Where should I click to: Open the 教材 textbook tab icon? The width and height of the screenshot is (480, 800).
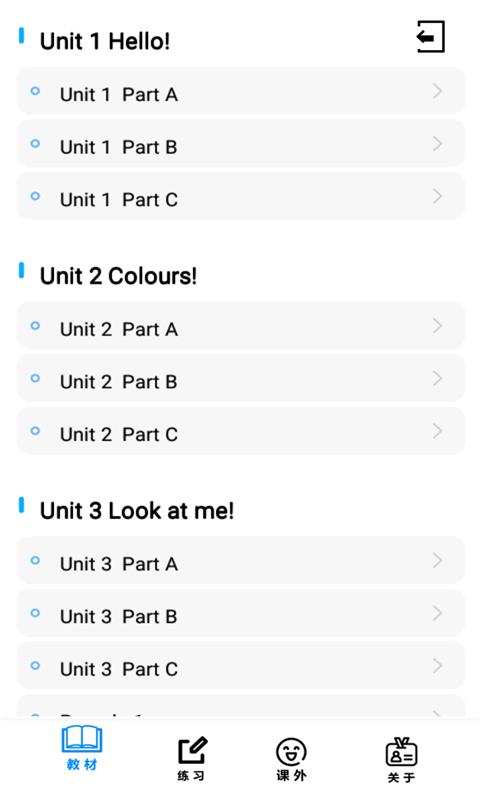[82, 739]
